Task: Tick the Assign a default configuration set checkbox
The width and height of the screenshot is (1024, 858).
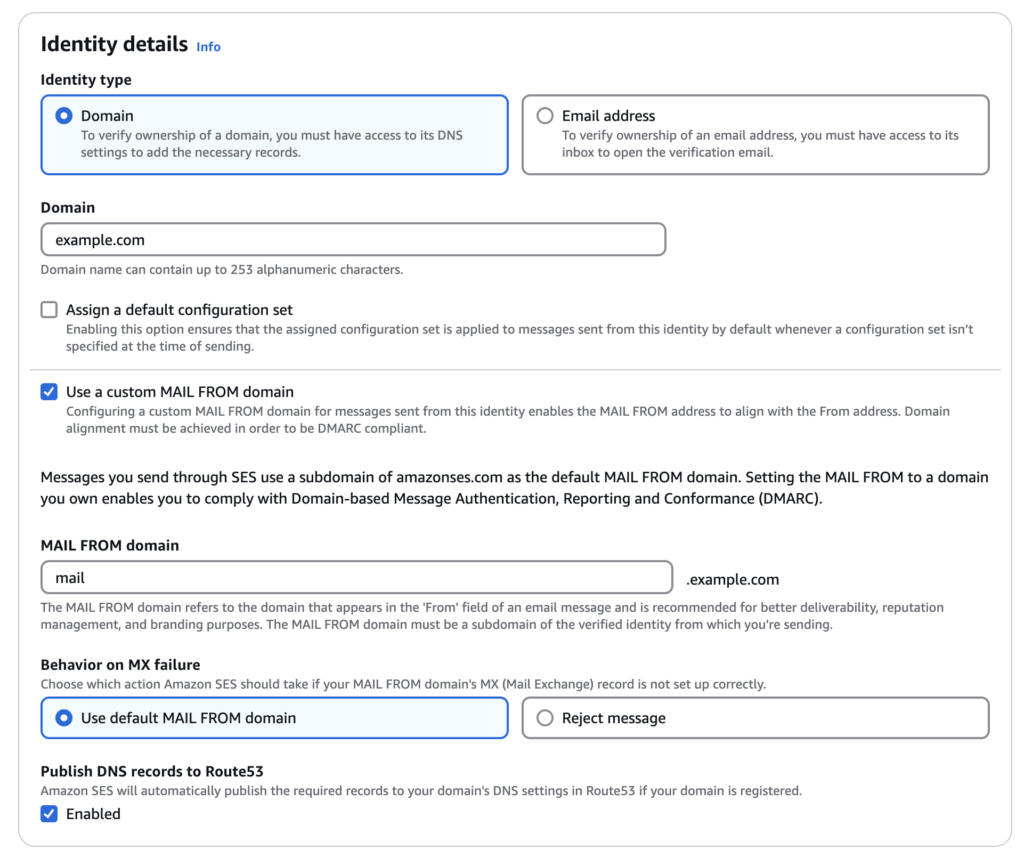Action: coord(49,310)
